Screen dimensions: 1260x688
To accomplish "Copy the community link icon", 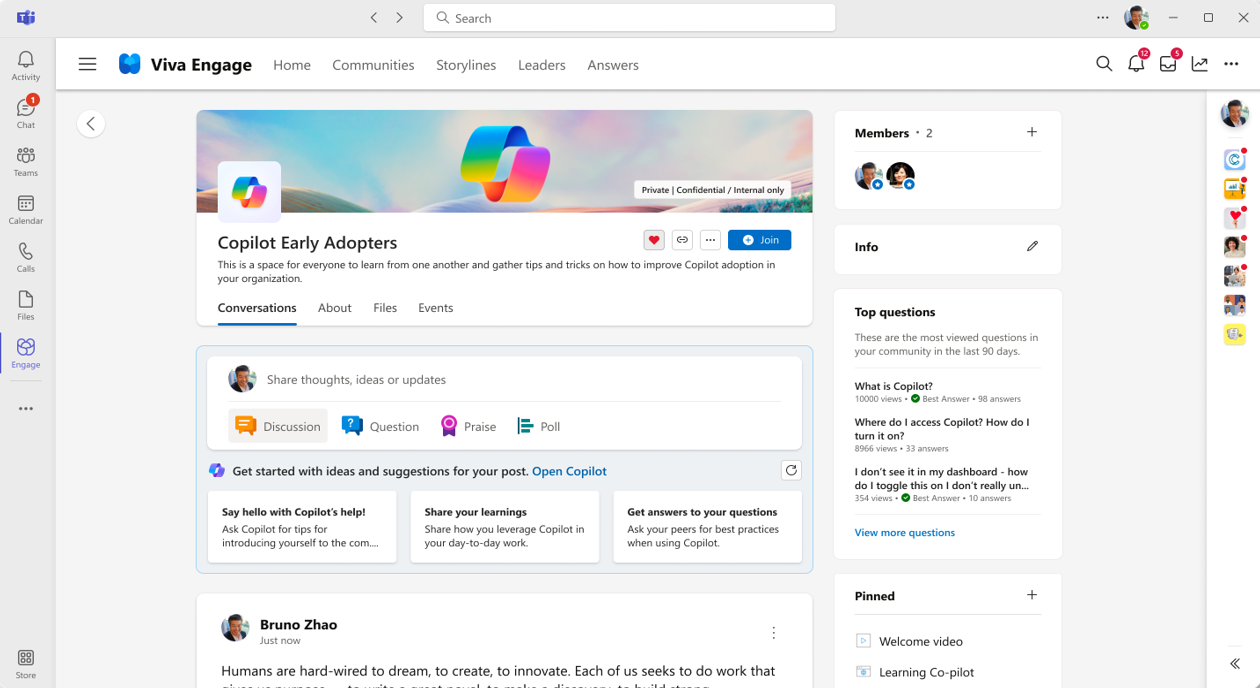I will (x=682, y=240).
